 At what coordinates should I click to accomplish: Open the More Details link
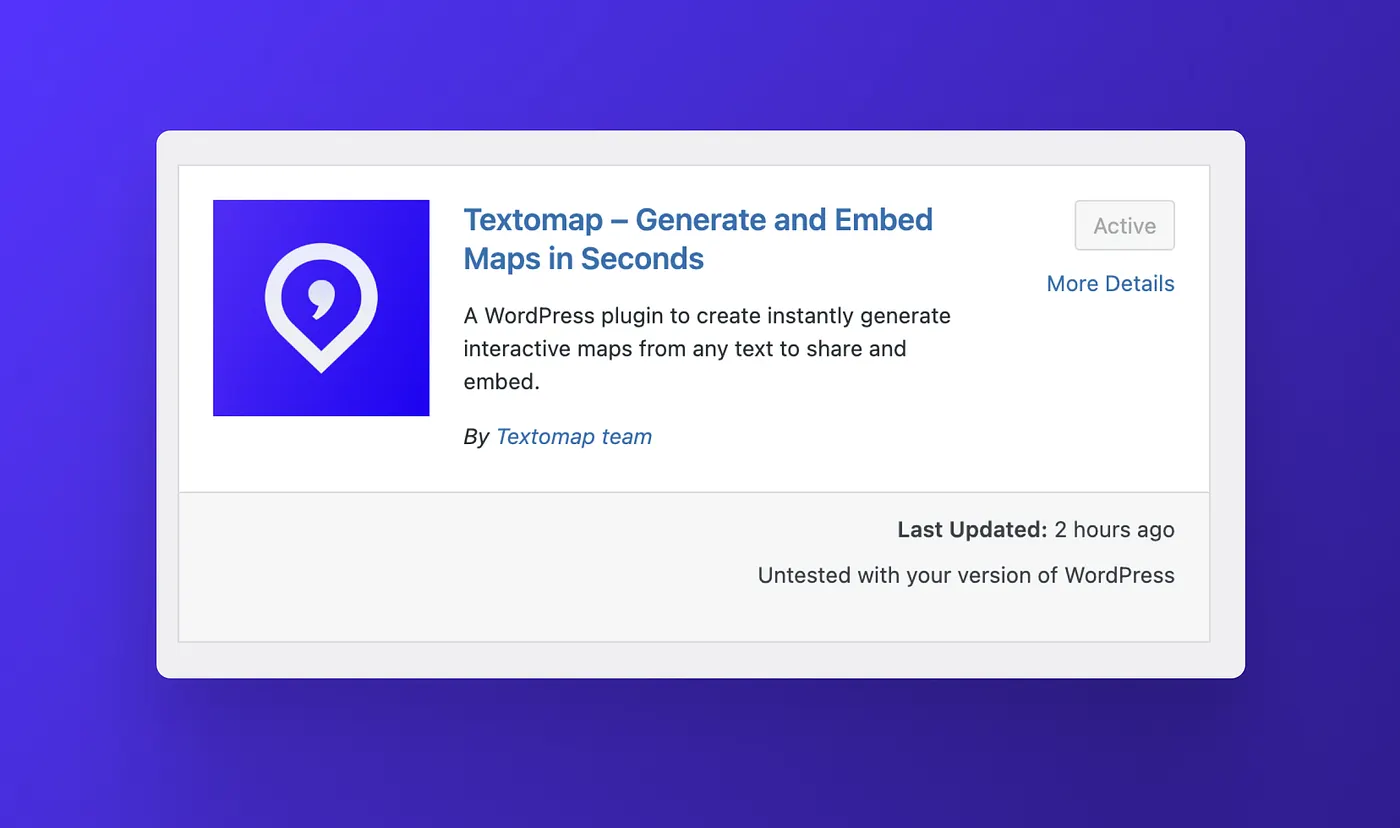(x=1110, y=284)
